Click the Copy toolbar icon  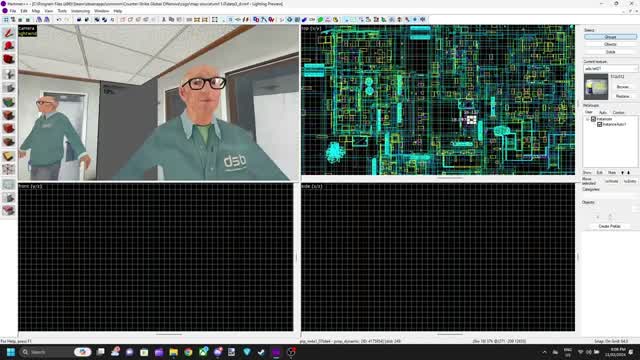171,20
